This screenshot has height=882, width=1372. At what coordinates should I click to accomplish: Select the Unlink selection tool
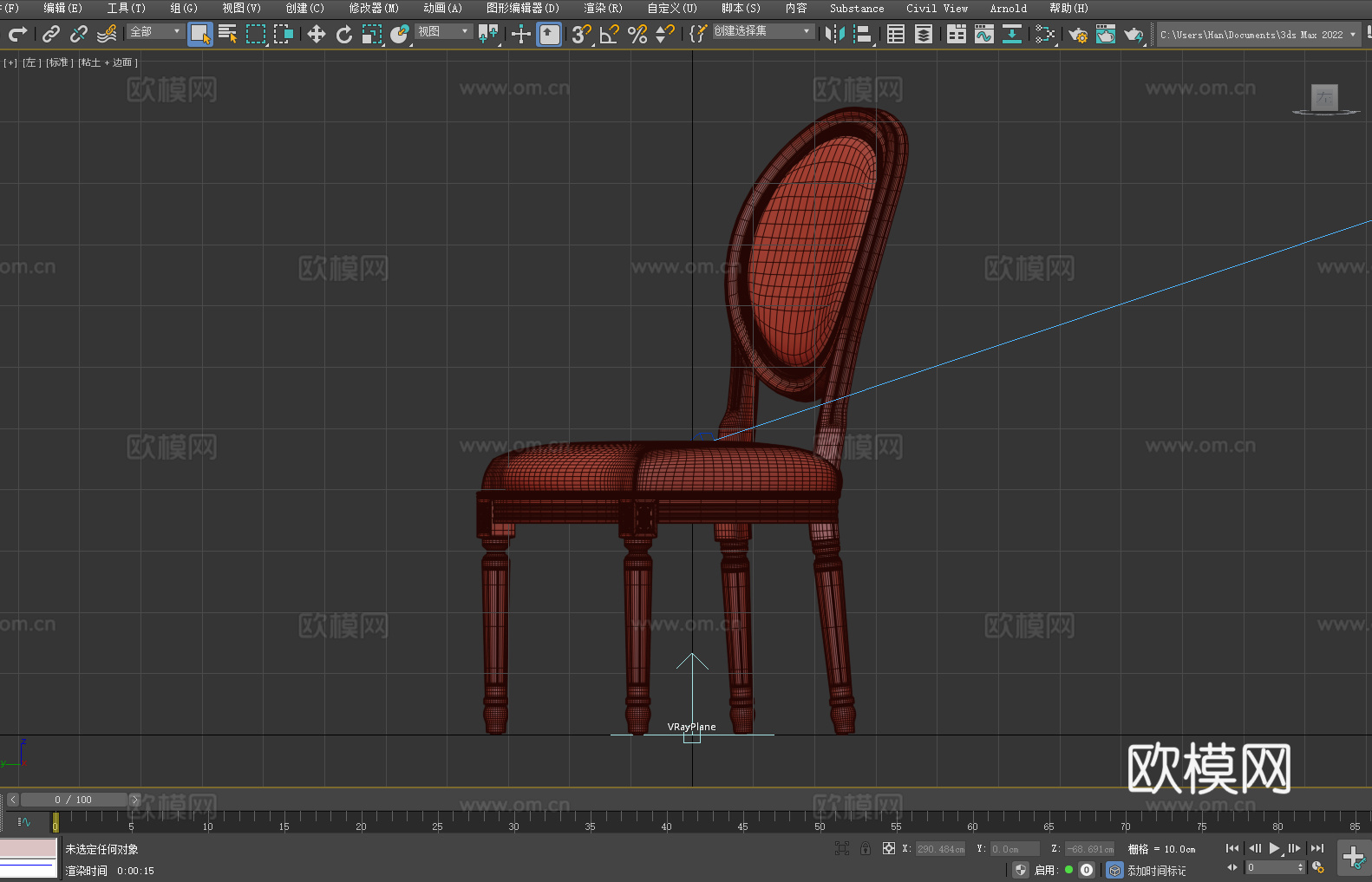click(79, 34)
